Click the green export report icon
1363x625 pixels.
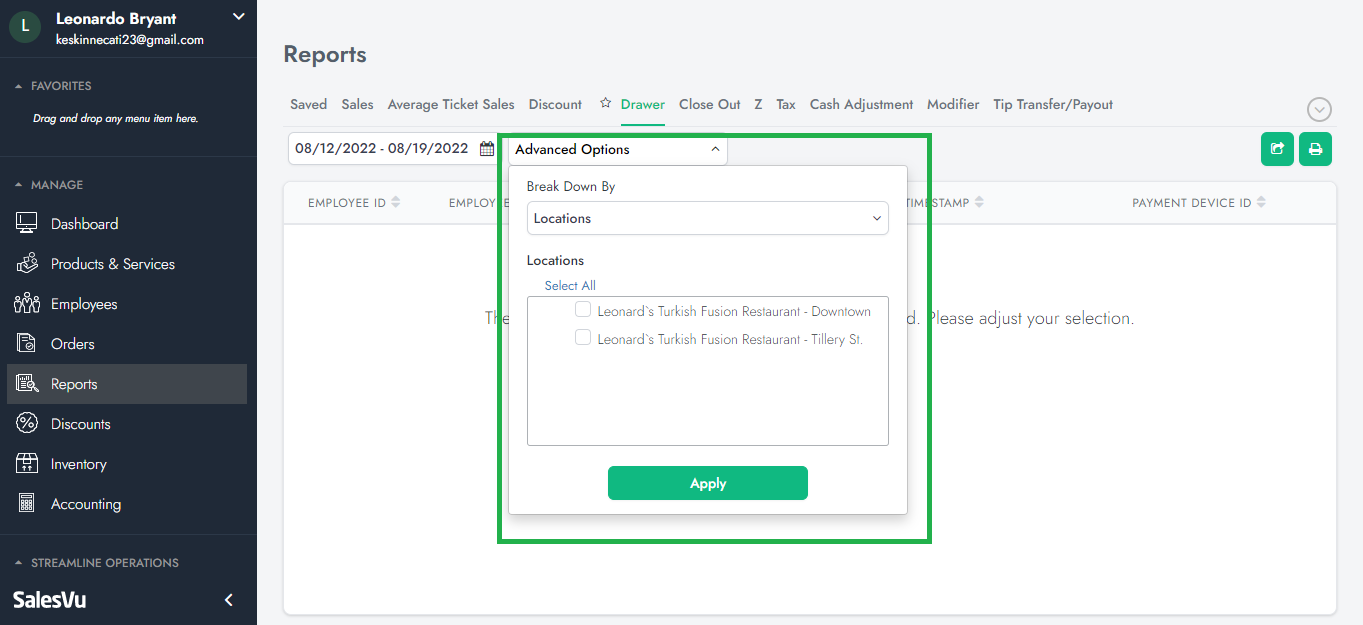click(x=1277, y=149)
